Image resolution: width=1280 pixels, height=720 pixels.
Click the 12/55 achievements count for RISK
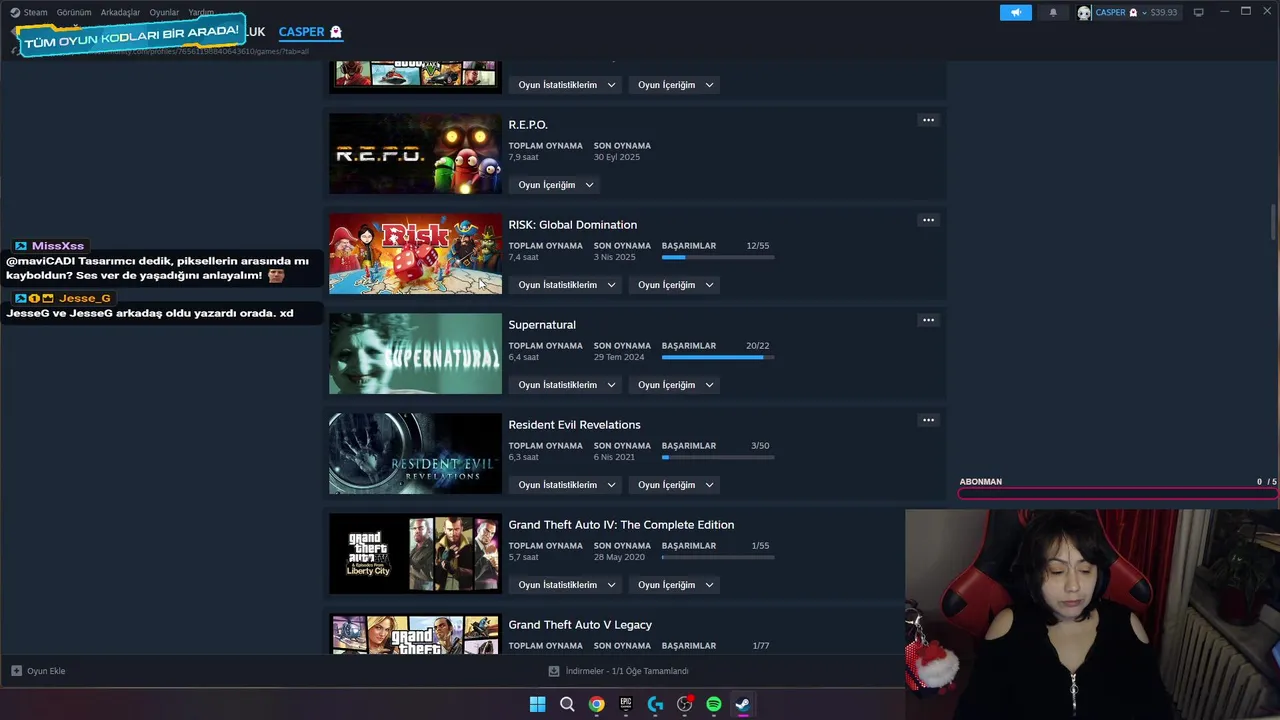coord(757,246)
